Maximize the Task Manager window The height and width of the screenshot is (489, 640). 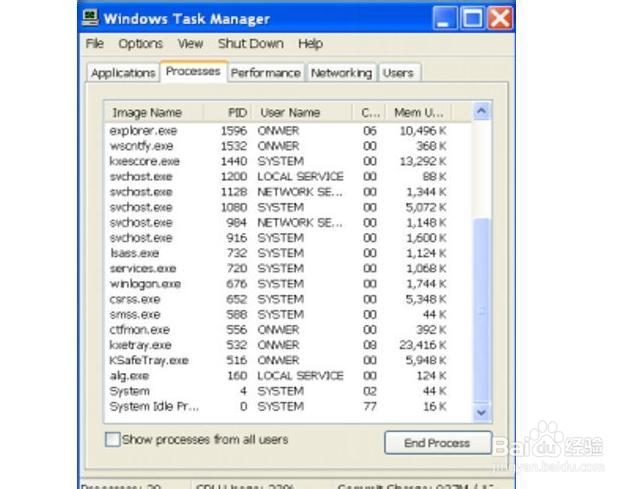[472, 19]
